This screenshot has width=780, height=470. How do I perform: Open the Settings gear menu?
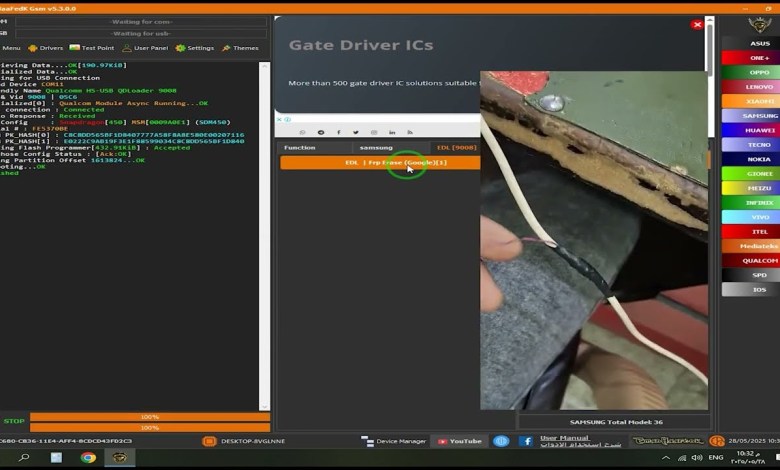(195, 48)
